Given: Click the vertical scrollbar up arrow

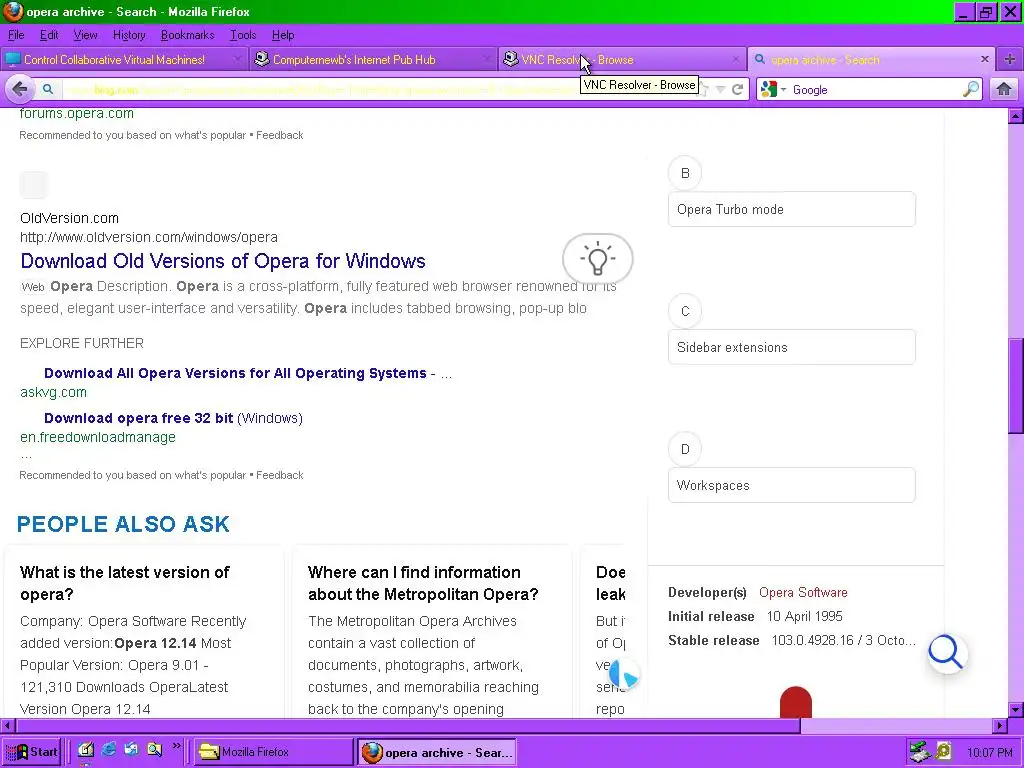Looking at the screenshot, I should (1016, 116).
